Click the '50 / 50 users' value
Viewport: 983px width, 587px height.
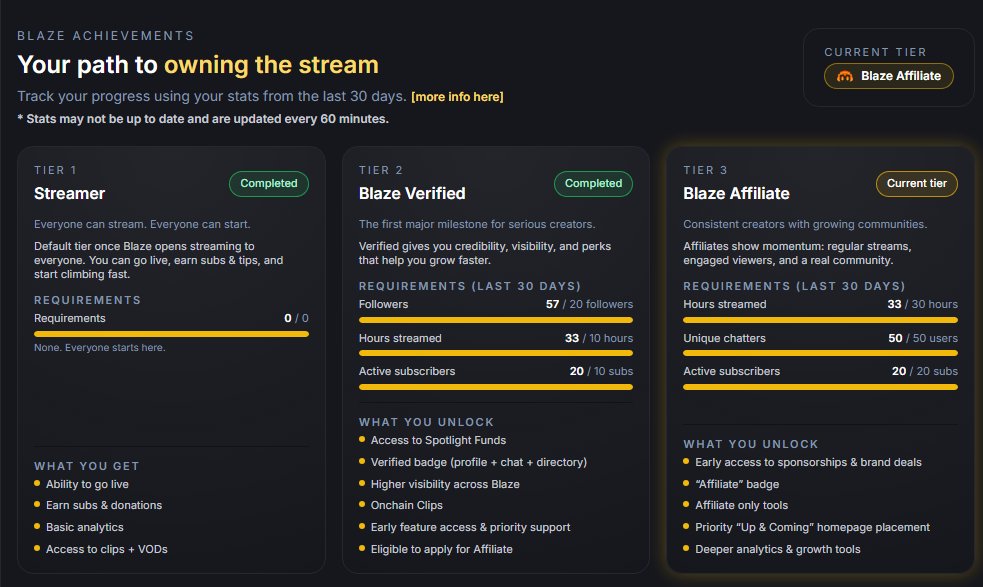coord(923,338)
